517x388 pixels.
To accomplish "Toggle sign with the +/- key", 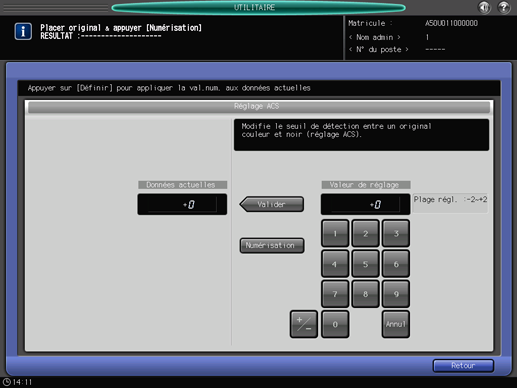I will point(304,324).
